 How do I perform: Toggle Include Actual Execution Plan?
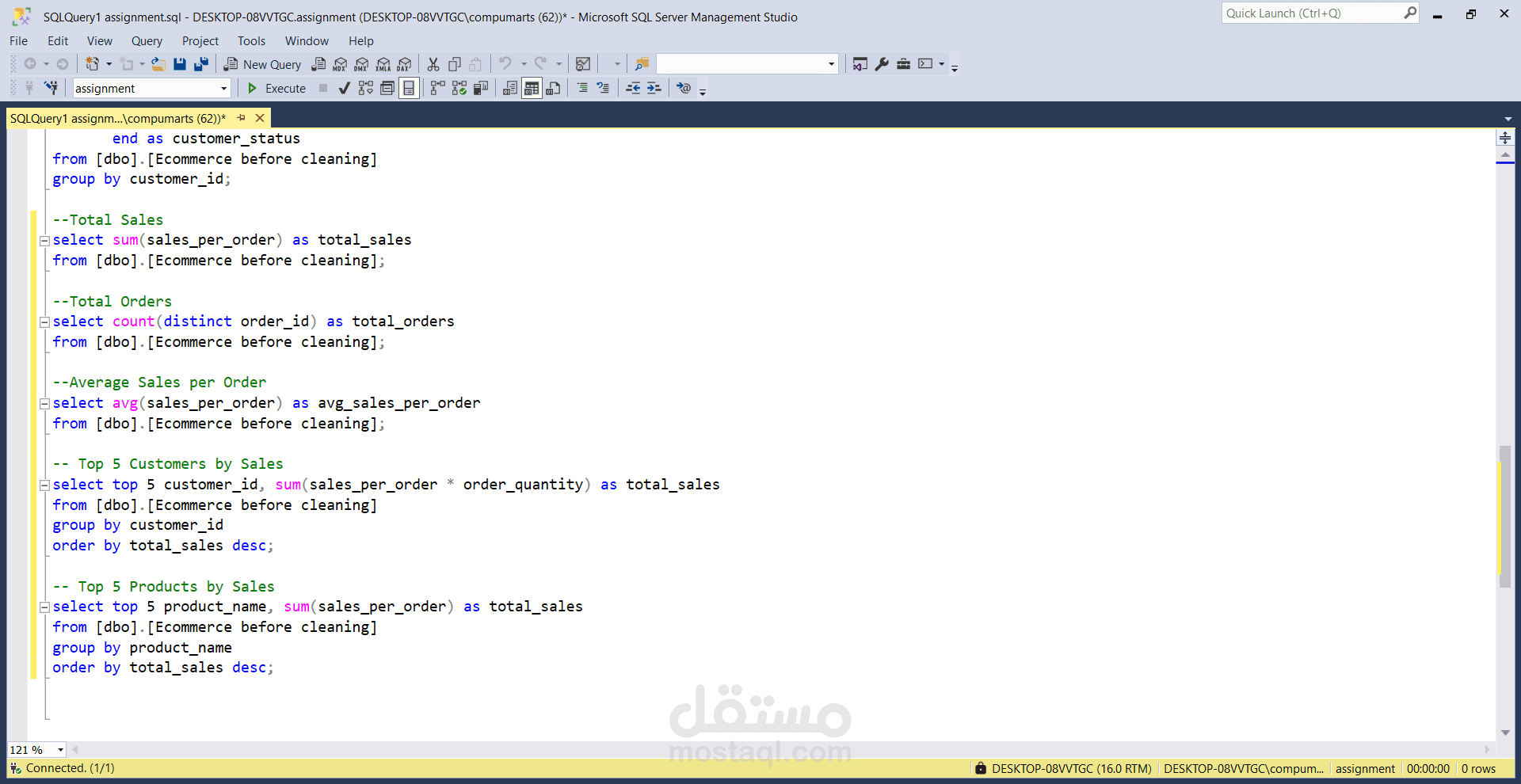coord(437,88)
